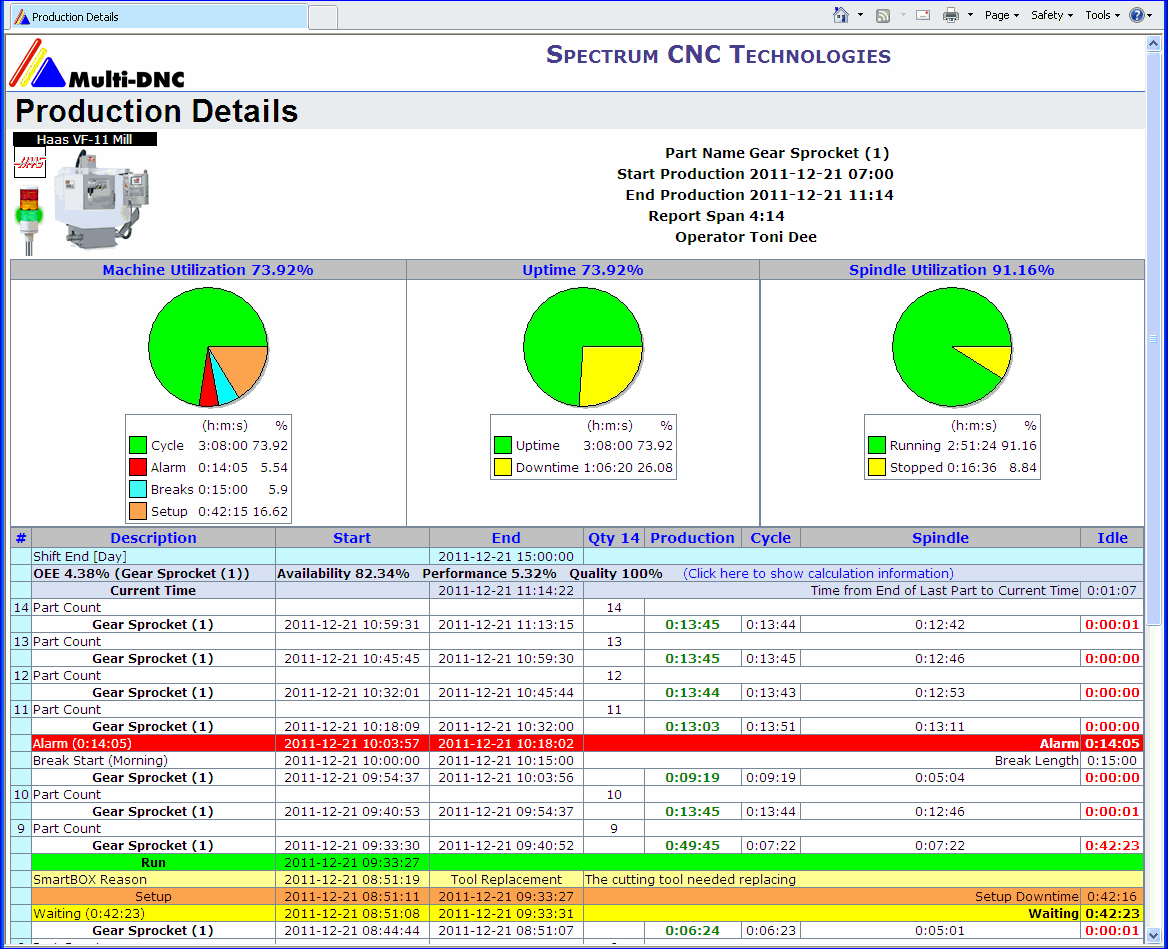1168x949 pixels.
Task: Open the Help question mark icon
Action: (1136, 15)
